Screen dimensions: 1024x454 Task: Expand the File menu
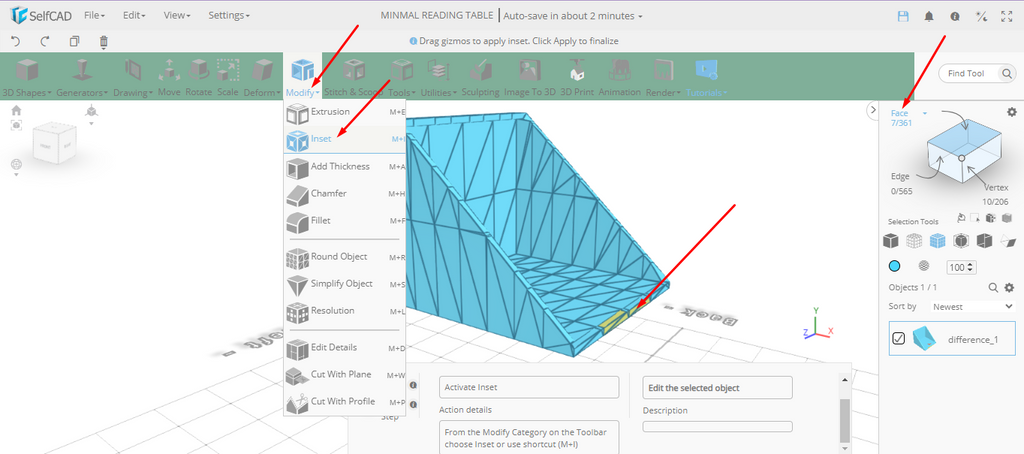(x=95, y=16)
